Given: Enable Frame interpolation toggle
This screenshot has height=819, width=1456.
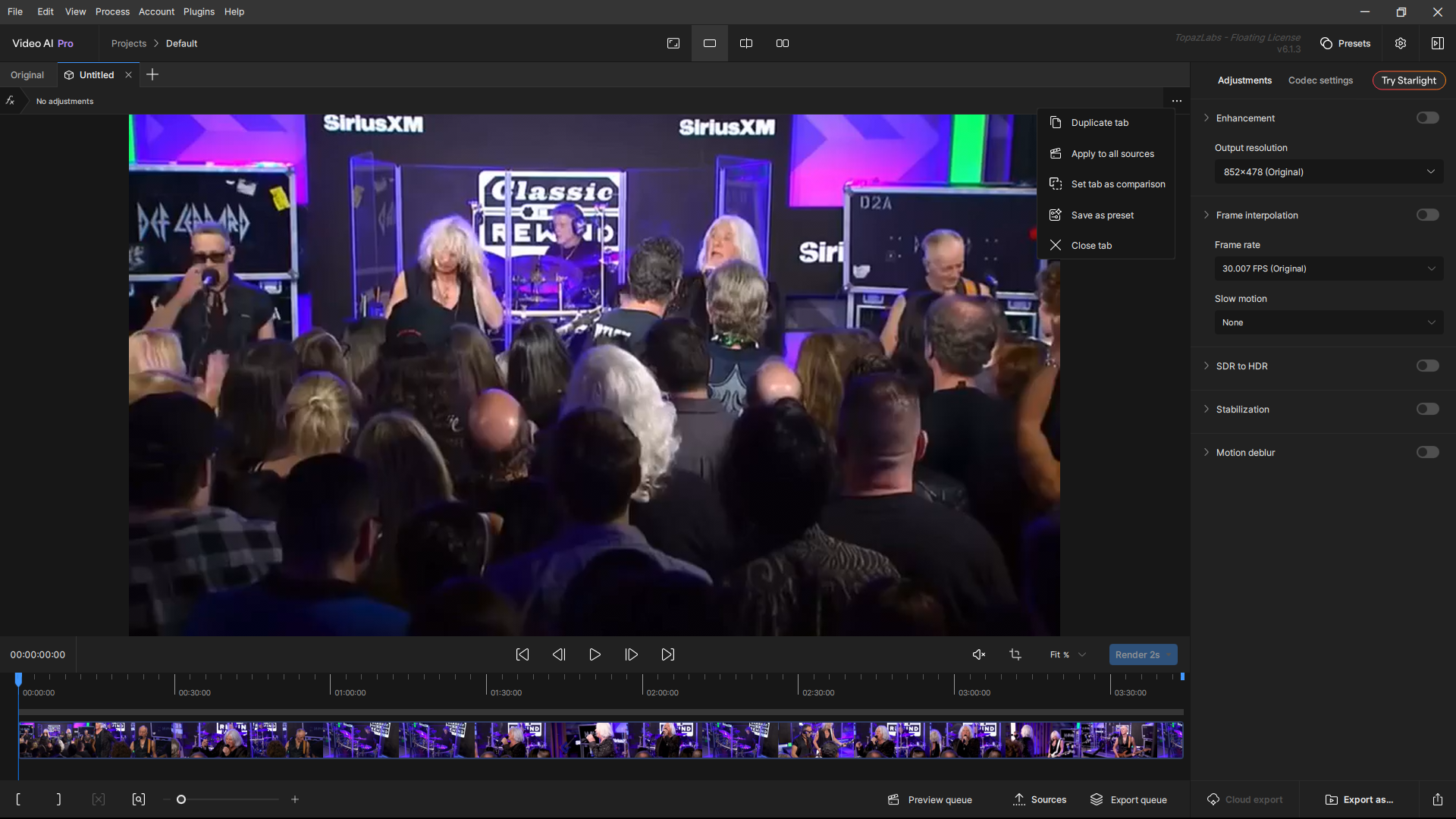Looking at the screenshot, I should pyautogui.click(x=1427, y=215).
